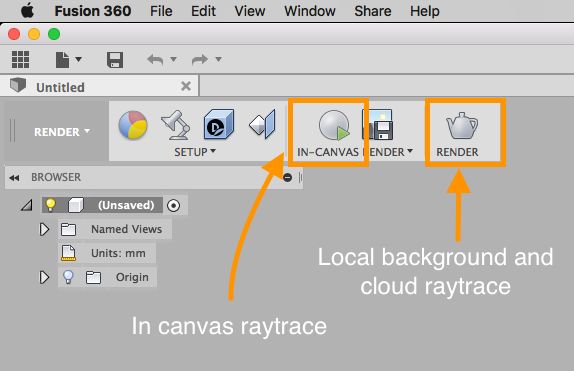
Task: Open the undo history dropdown arrow
Action: coord(174,59)
